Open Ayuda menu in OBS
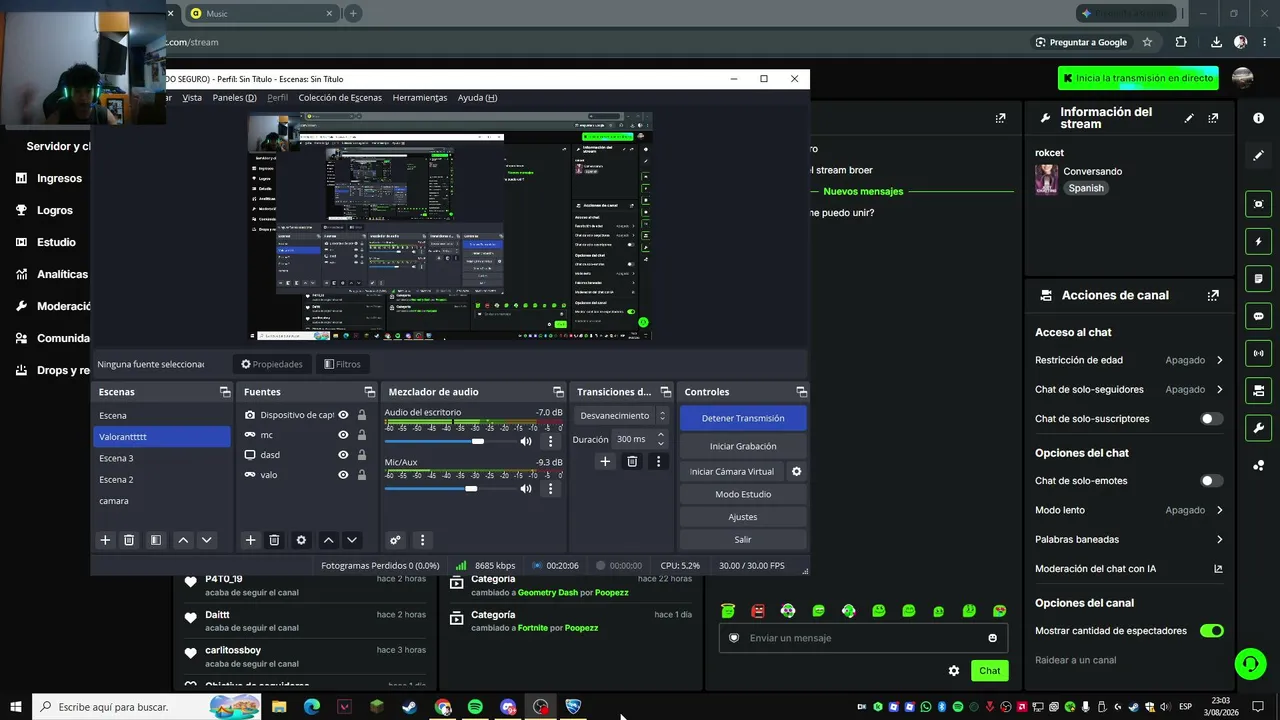 coord(477,98)
